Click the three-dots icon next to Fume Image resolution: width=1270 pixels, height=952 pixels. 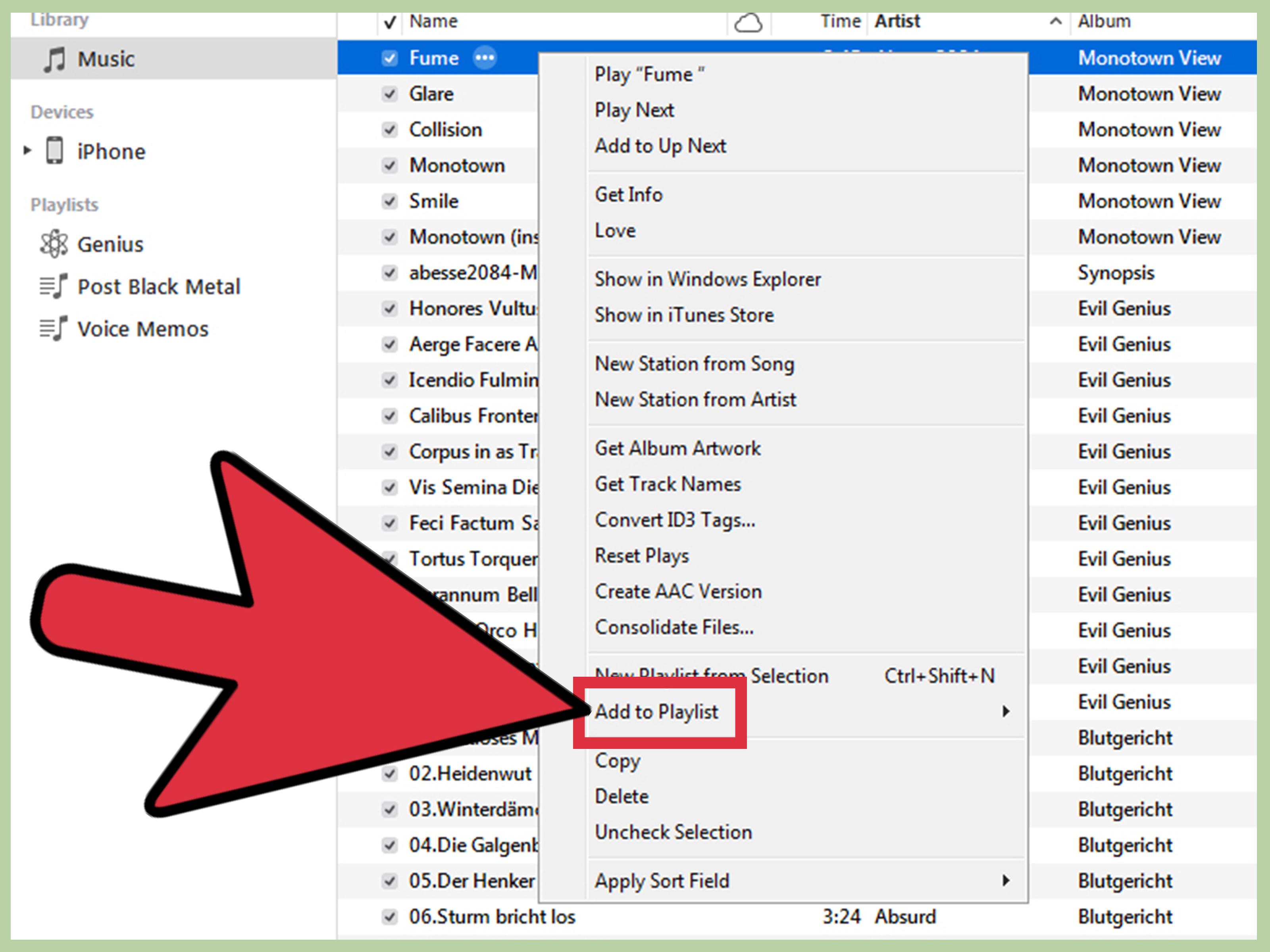(x=485, y=58)
